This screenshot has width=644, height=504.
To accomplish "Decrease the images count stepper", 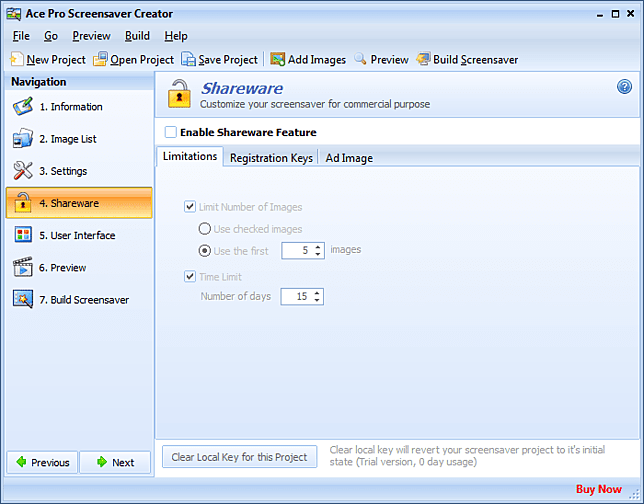I will [x=318, y=254].
